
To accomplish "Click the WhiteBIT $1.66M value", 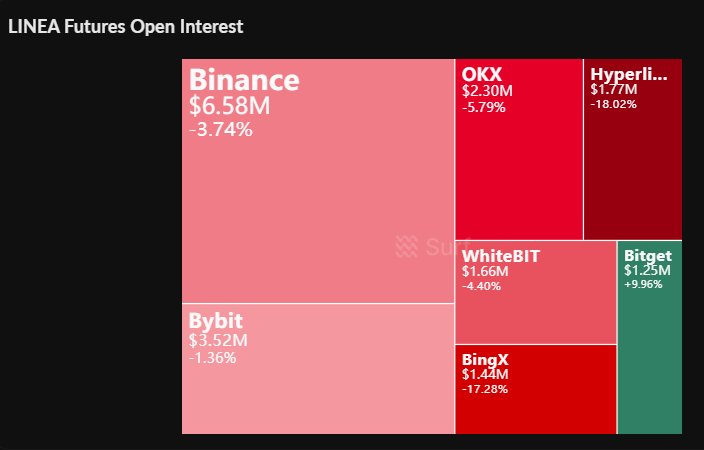I will coord(486,272).
